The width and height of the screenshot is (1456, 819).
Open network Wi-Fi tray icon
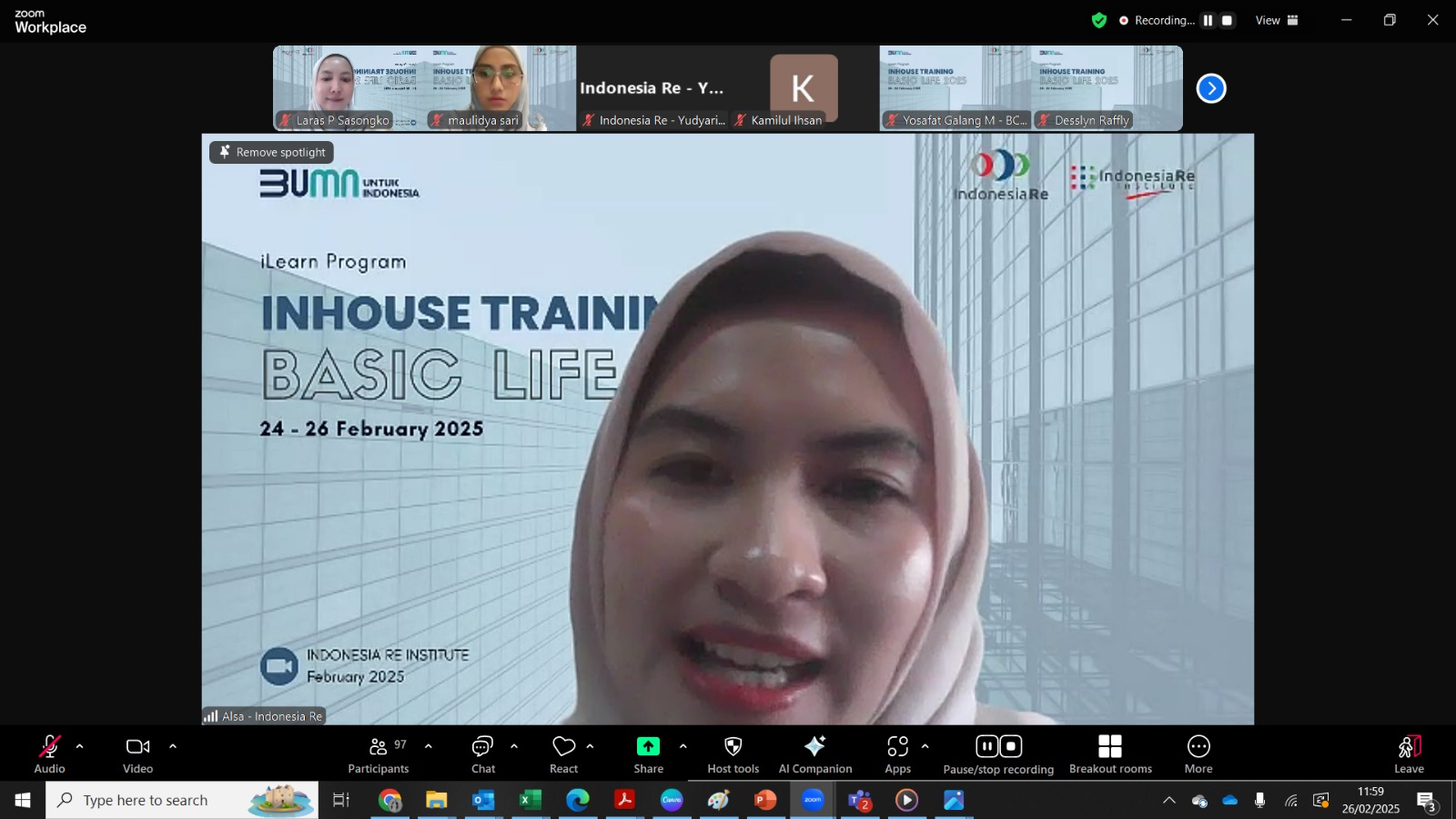1291,800
